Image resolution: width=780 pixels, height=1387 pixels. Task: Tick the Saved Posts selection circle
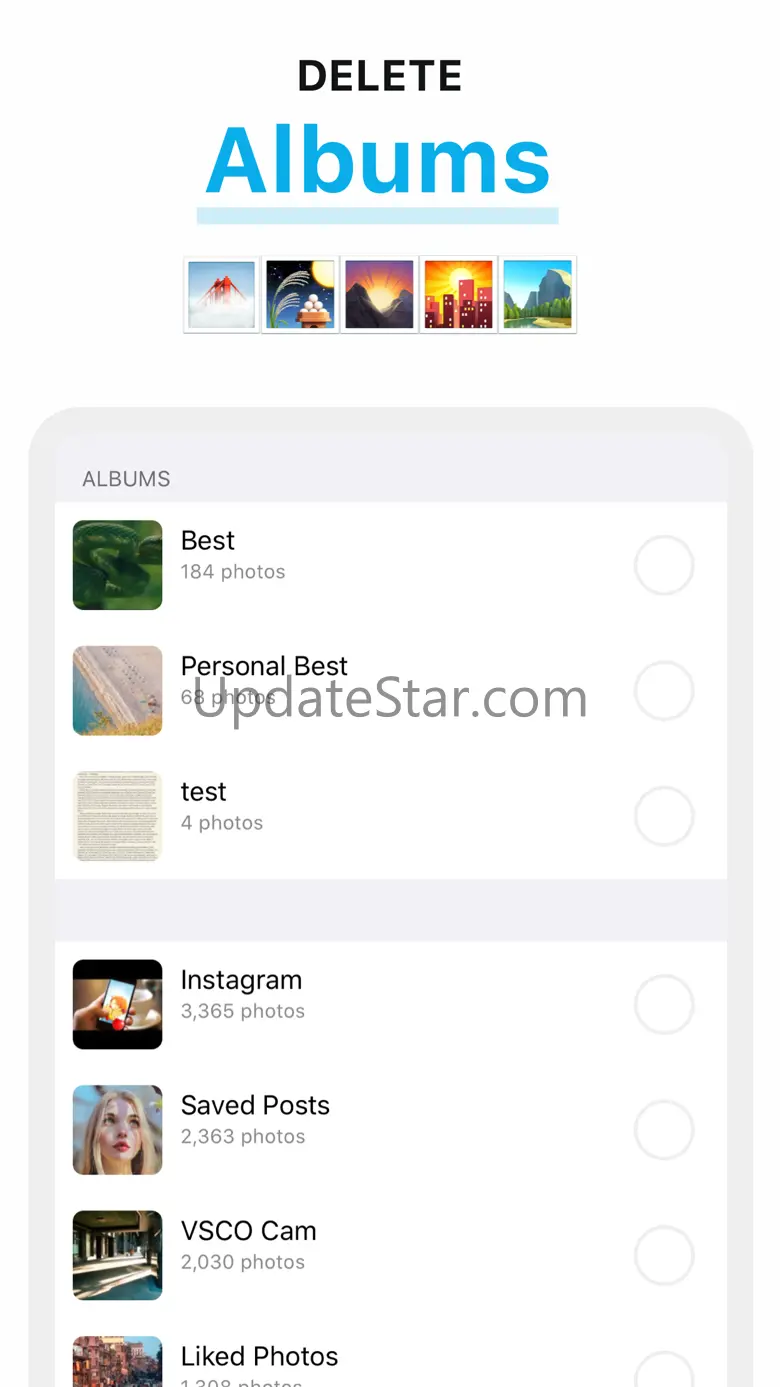[x=664, y=1130]
